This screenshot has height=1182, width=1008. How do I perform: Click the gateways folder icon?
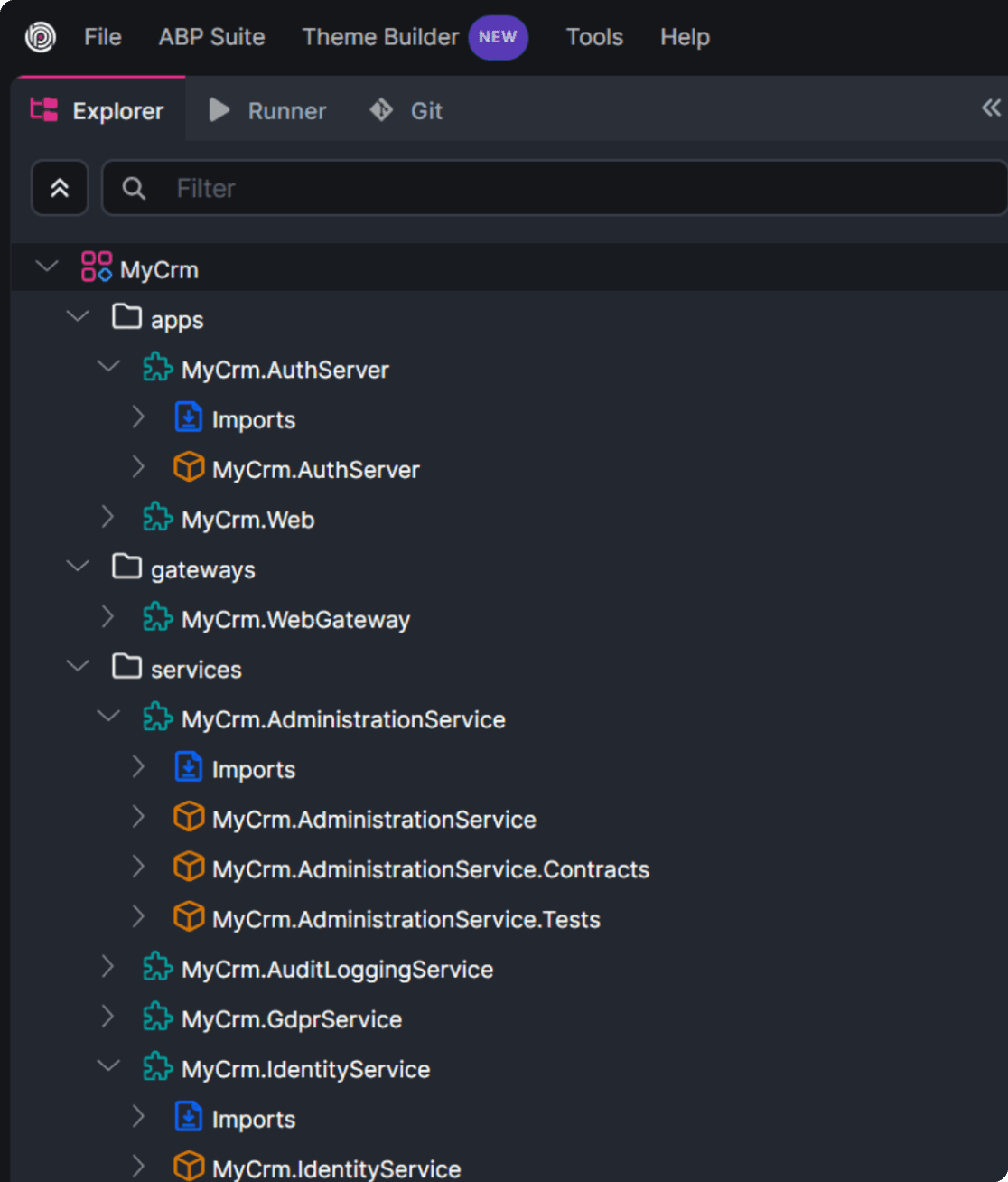coord(126,567)
